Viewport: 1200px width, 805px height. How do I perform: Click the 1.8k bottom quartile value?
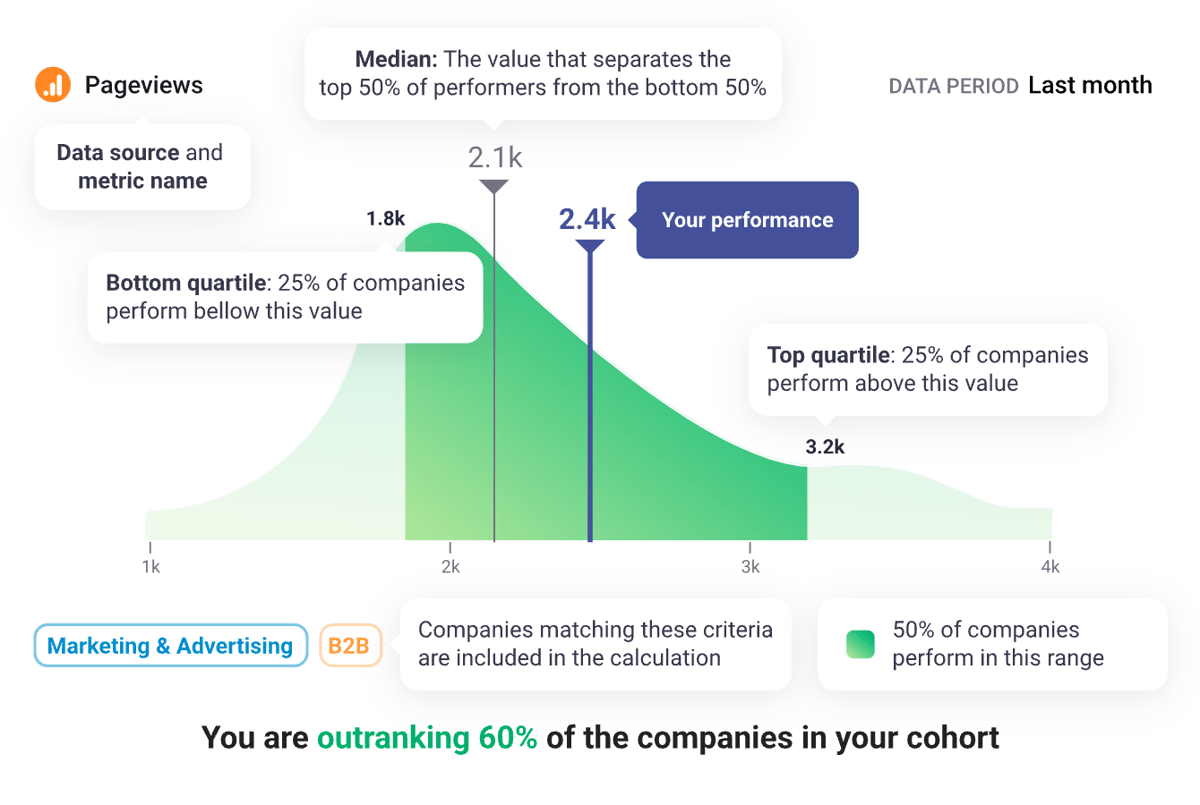coord(385,217)
